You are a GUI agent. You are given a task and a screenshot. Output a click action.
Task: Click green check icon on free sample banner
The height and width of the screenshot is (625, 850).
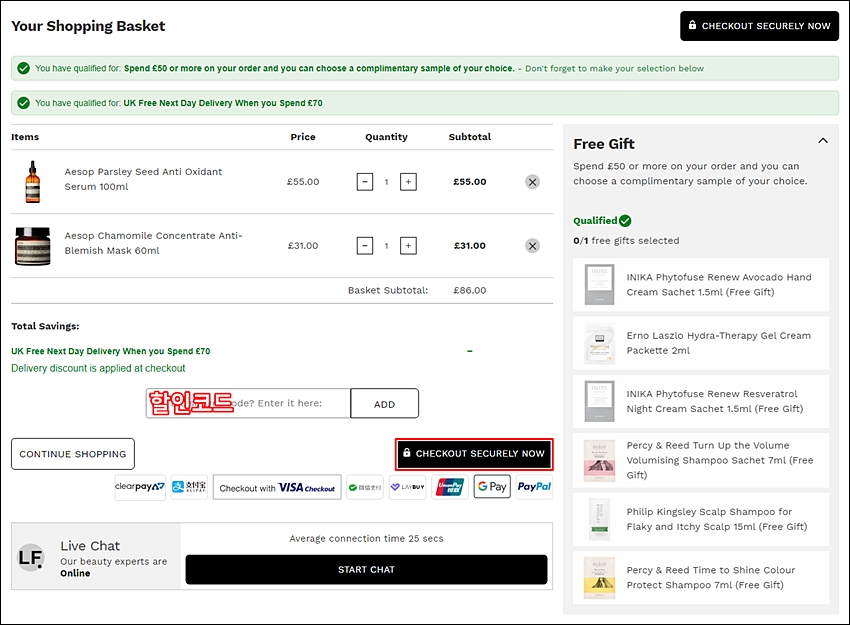click(23, 68)
